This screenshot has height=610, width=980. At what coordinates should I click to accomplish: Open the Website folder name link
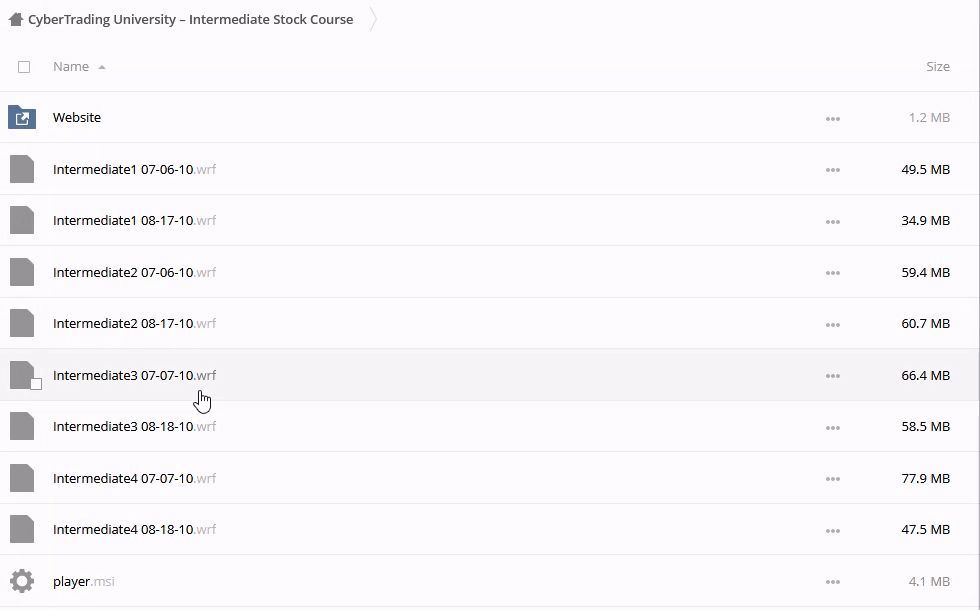77,118
